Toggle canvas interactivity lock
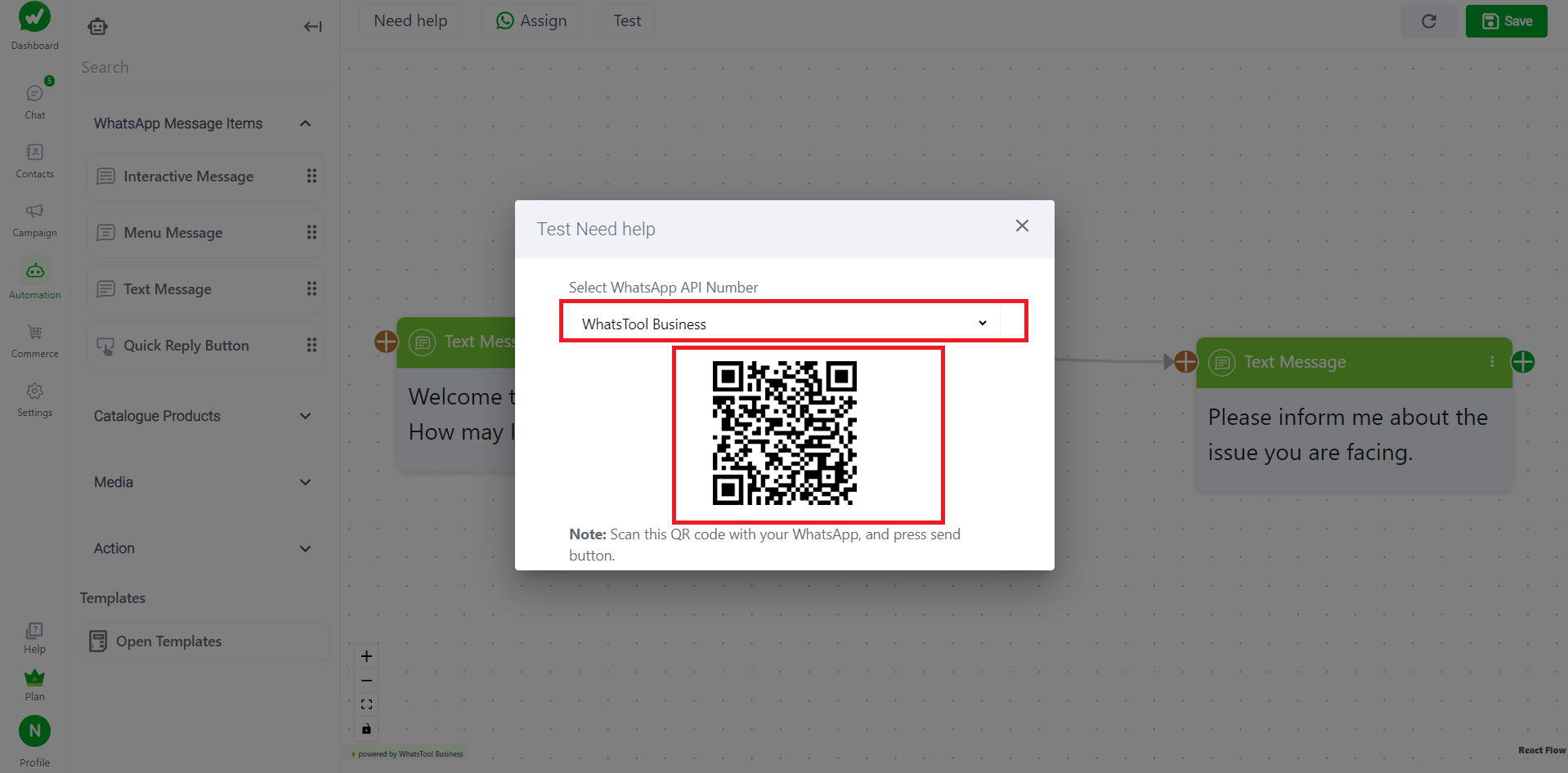Viewport: 1568px width, 773px height. click(366, 728)
